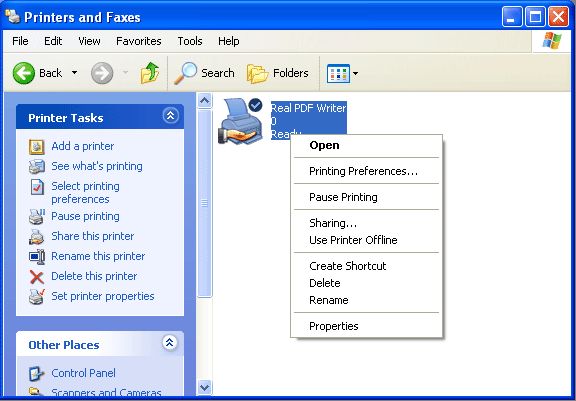Toggle the Folders pane button
576x401 pixels.
tap(278, 73)
